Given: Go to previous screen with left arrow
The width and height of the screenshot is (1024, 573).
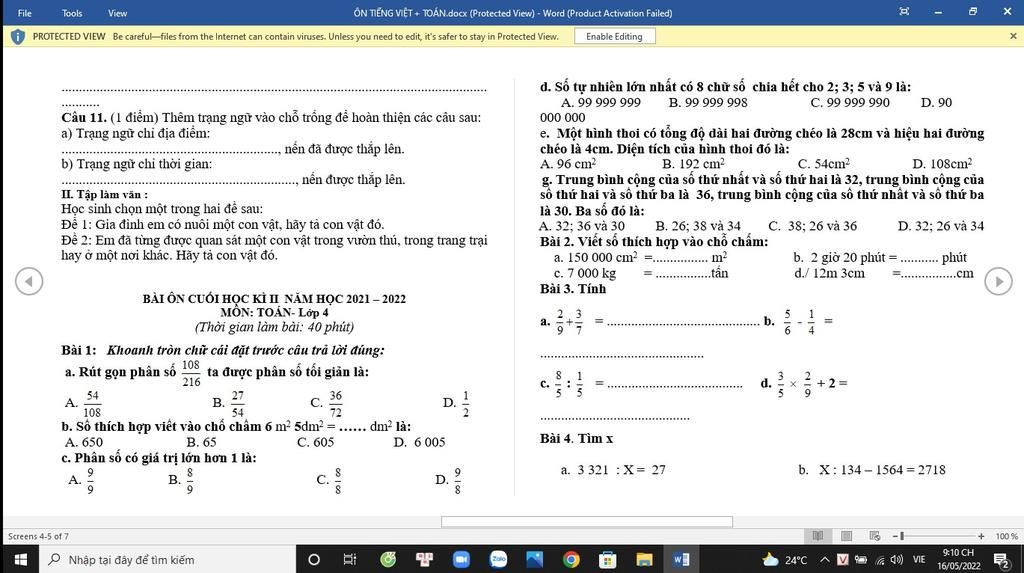Looking at the screenshot, I should pyautogui.click(x=29, y=282).
